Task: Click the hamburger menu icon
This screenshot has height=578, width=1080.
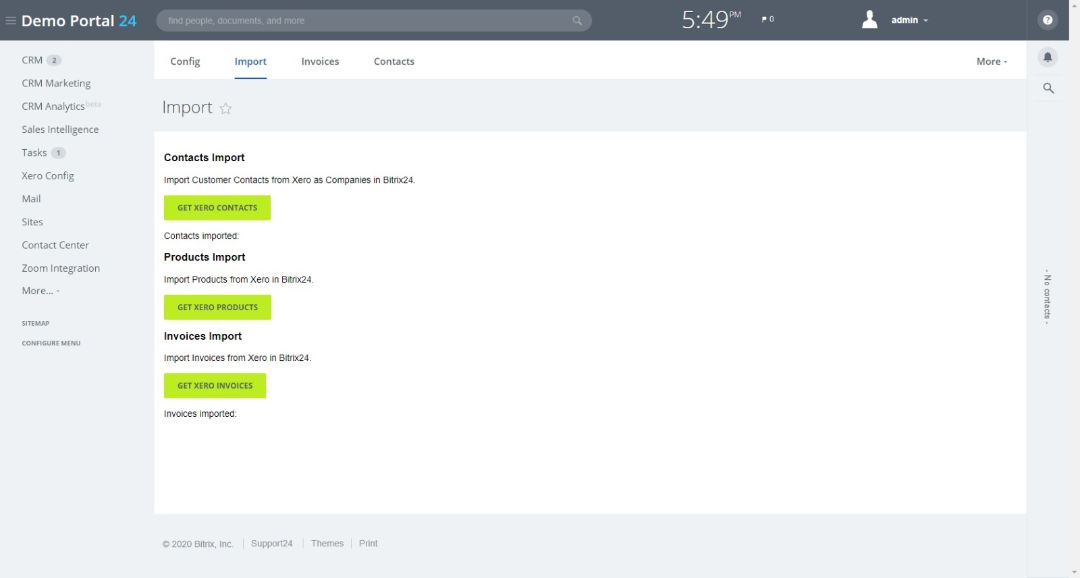Action: point(11,21)
